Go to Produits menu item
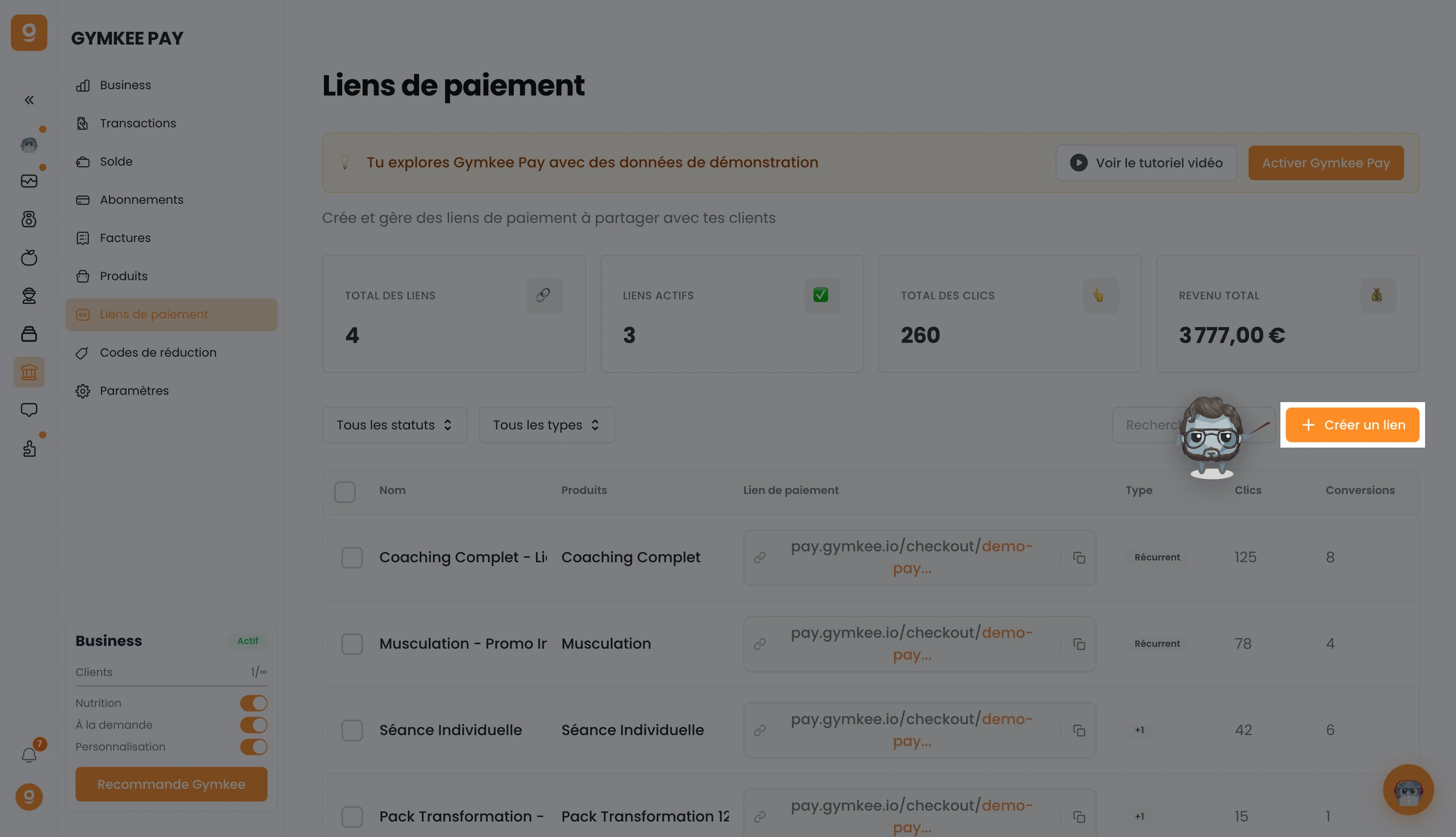 click(171, 277)
